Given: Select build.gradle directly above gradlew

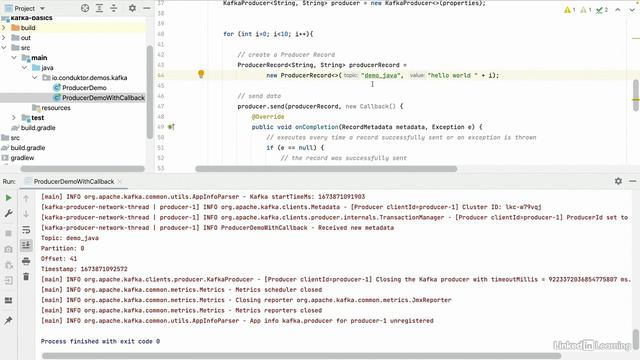Looking at the screenshot, I should (x=28, y=148).
